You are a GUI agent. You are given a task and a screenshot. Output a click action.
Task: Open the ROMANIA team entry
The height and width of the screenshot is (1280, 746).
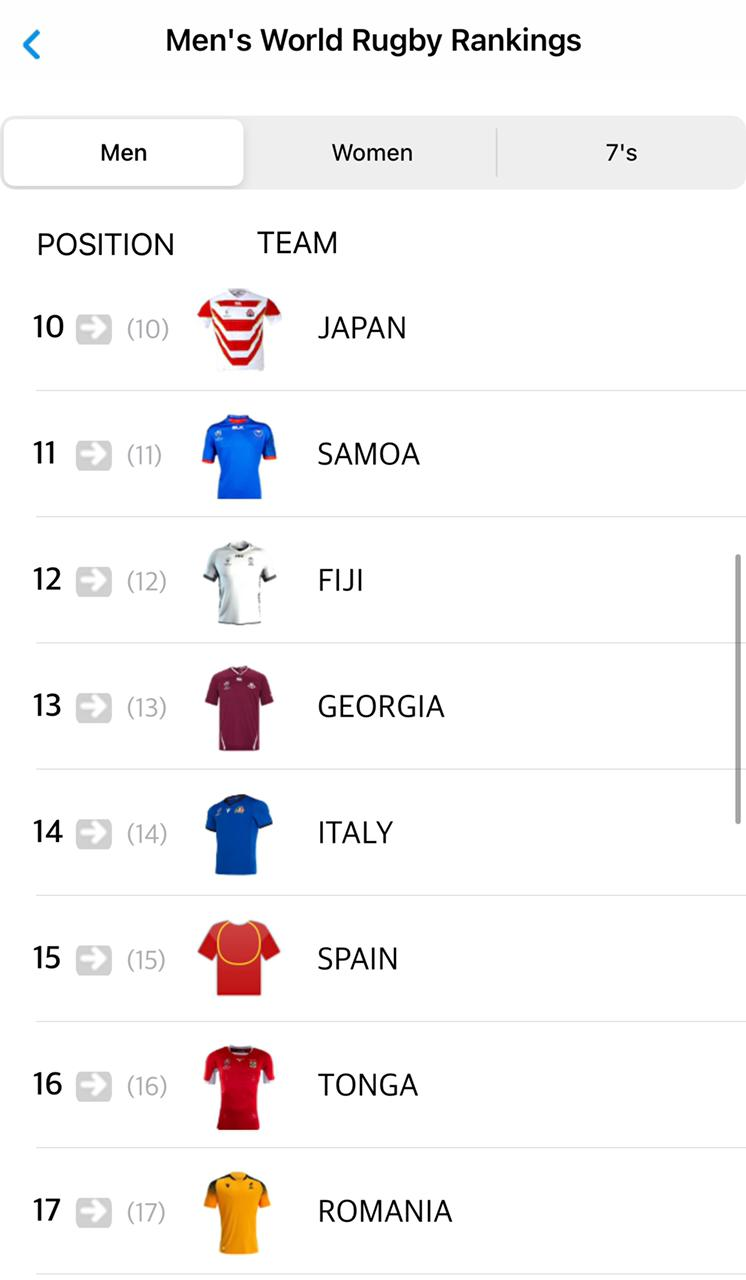[x=385, y=1212]
